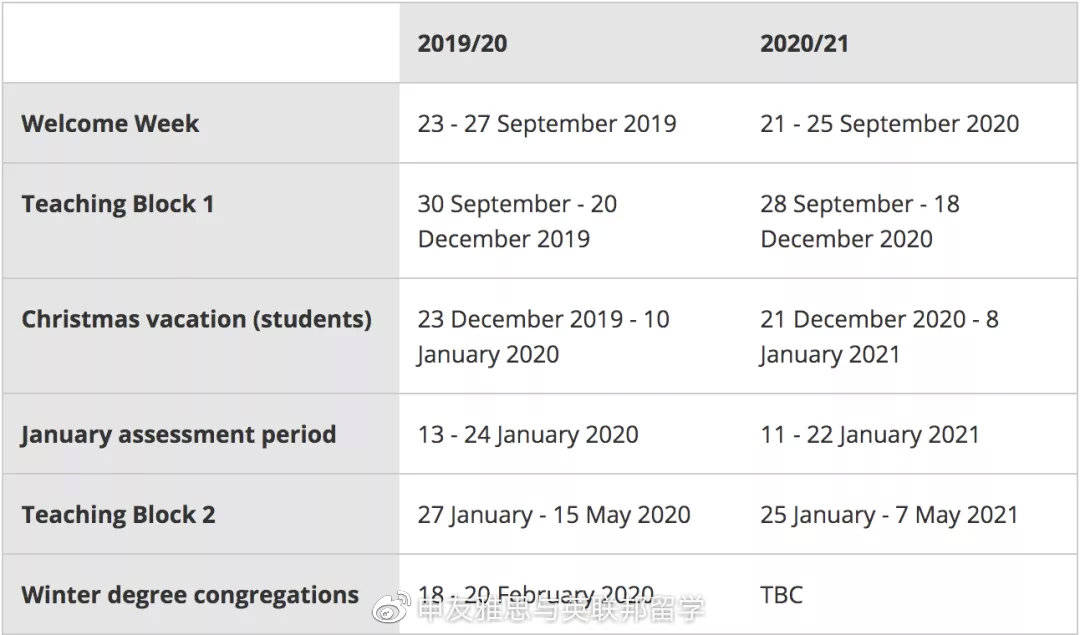Select the Welcome Week row label
The image size is (1080, 635).
tap(110, 124)
